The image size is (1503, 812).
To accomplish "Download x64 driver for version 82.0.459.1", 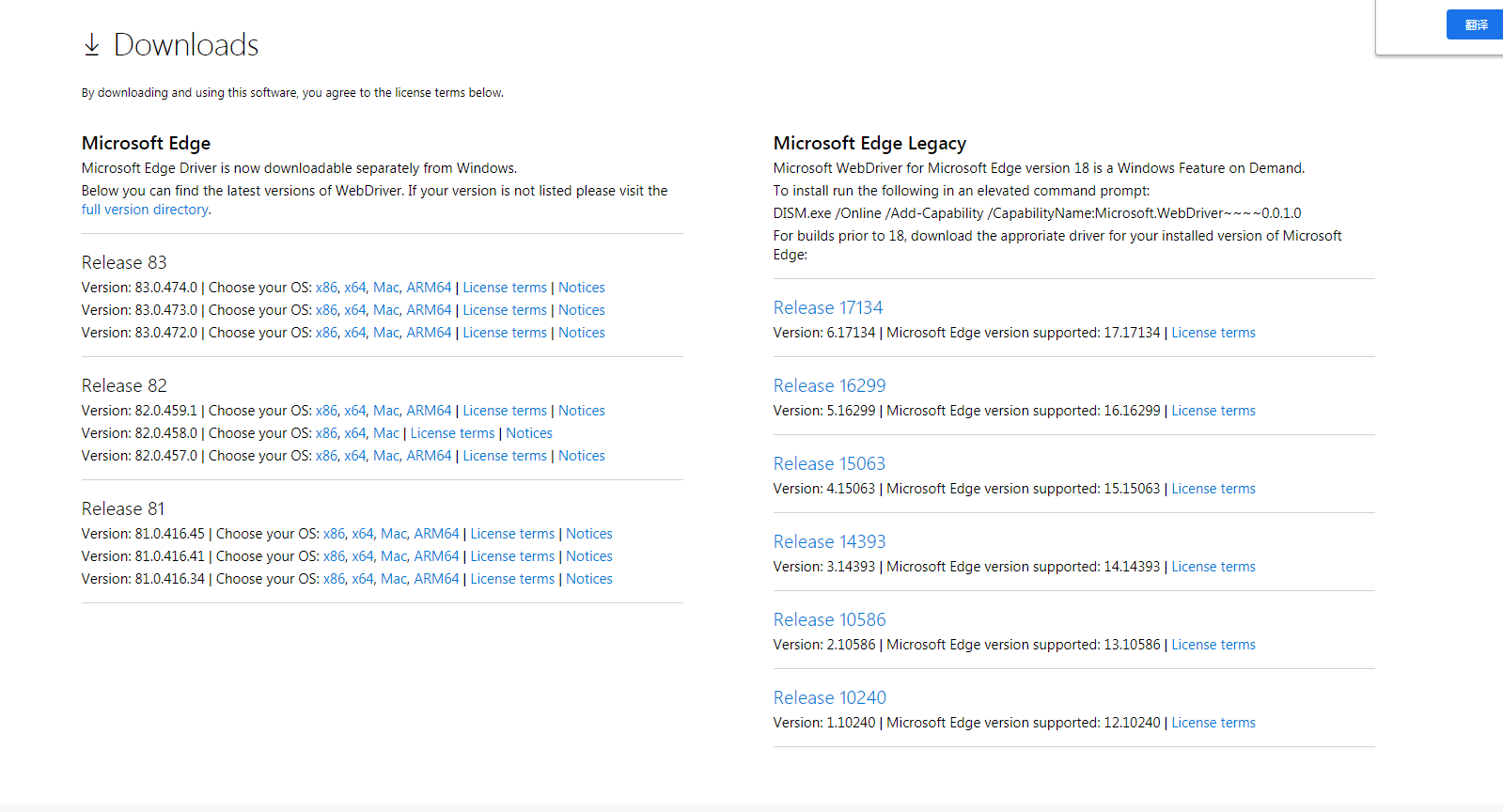I will pyautogui.click(x=354, y=411).
